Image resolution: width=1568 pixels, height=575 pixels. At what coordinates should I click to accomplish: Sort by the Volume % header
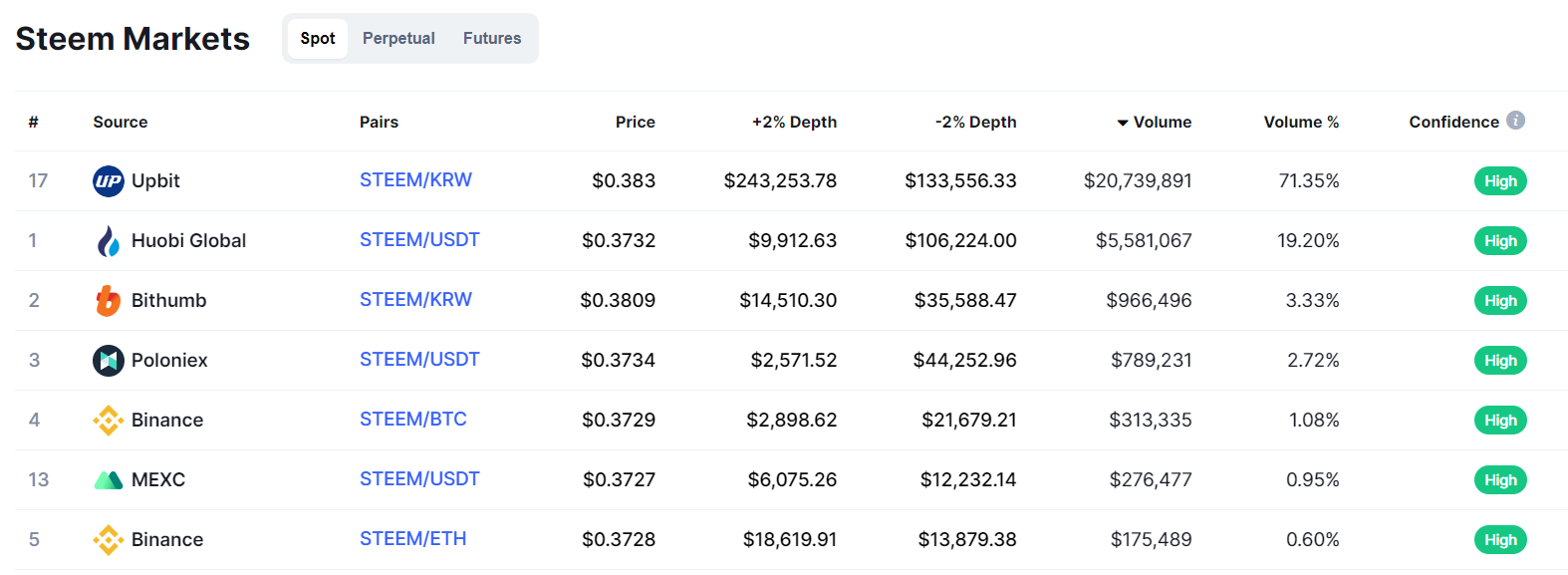click(x=1301, y=122)
